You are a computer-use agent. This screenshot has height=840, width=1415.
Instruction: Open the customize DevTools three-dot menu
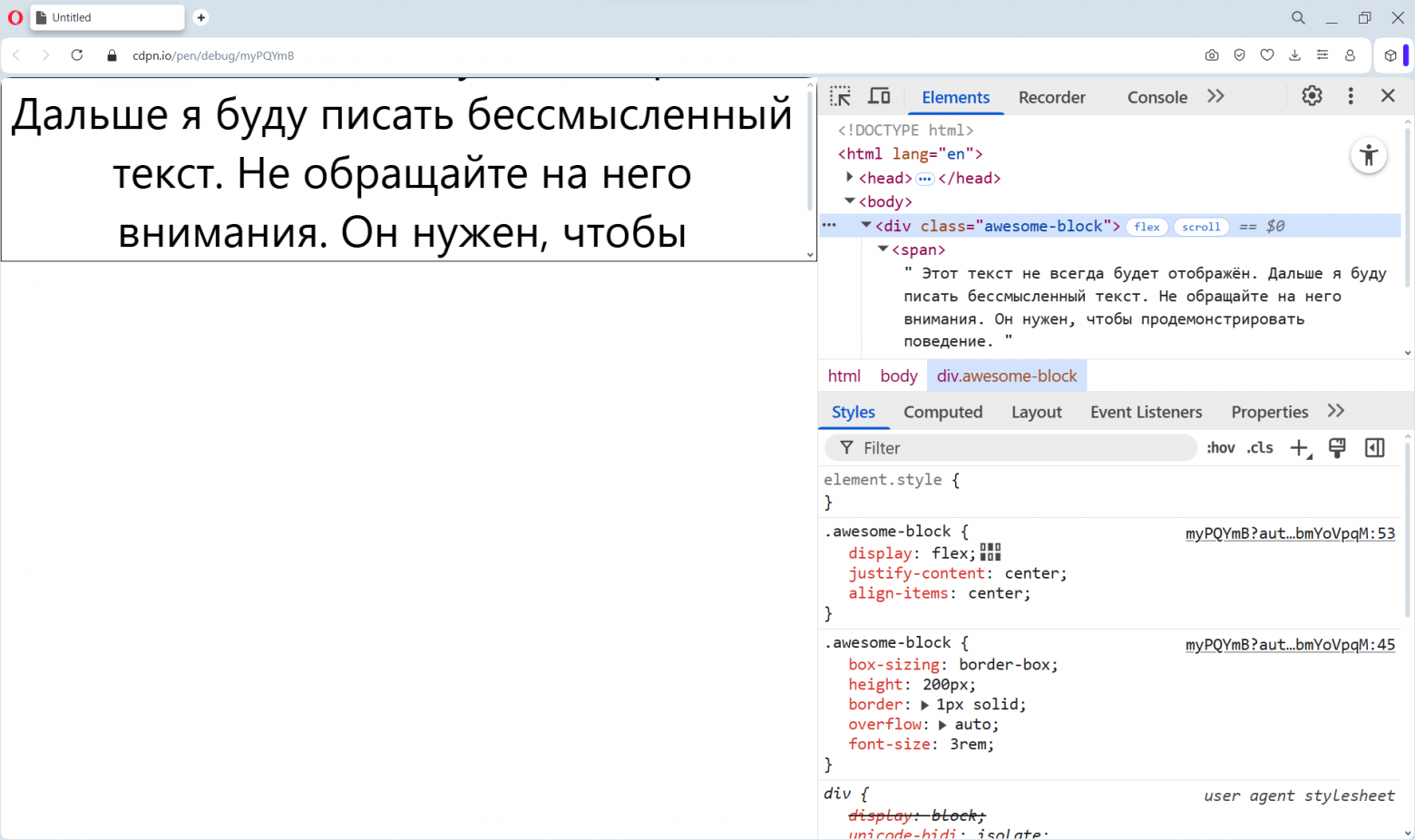(1351, 95)
